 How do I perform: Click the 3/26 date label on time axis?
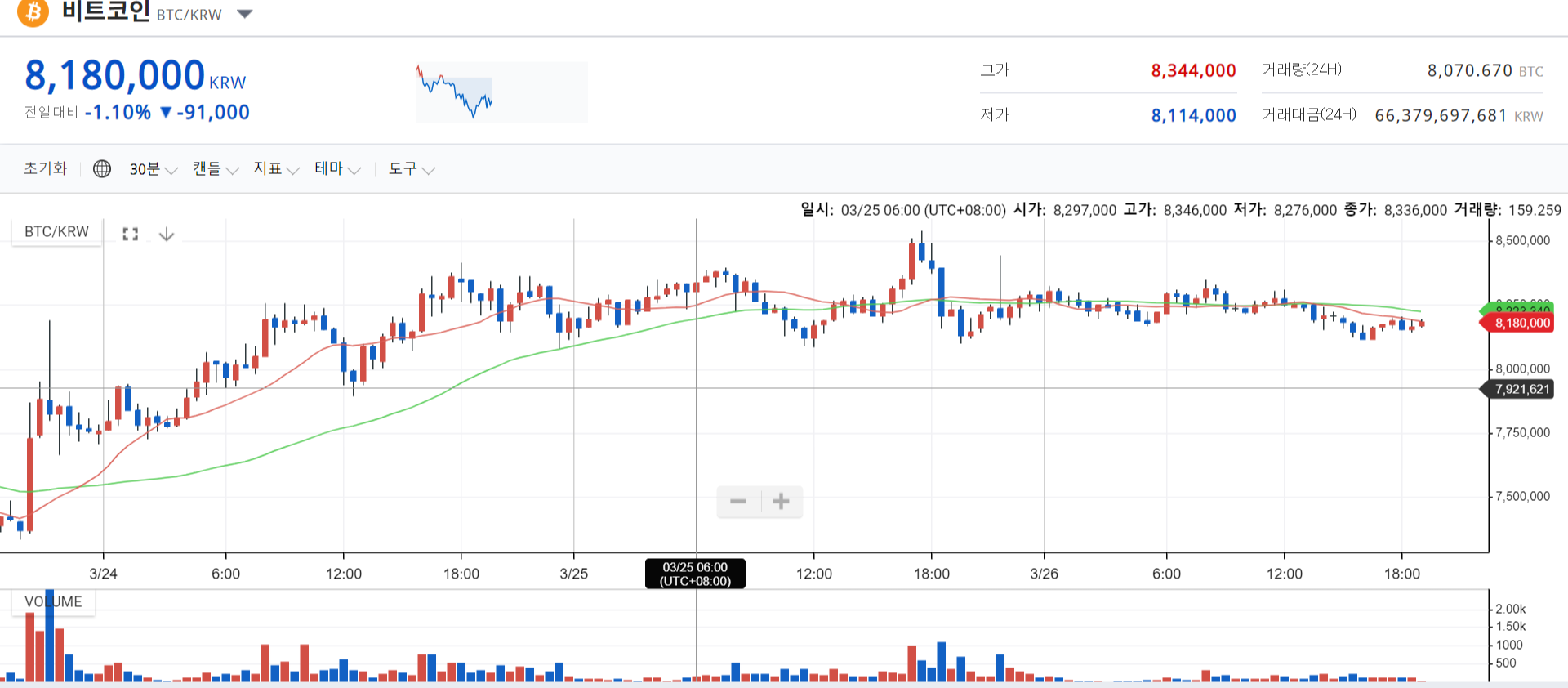click(1044, 574)
